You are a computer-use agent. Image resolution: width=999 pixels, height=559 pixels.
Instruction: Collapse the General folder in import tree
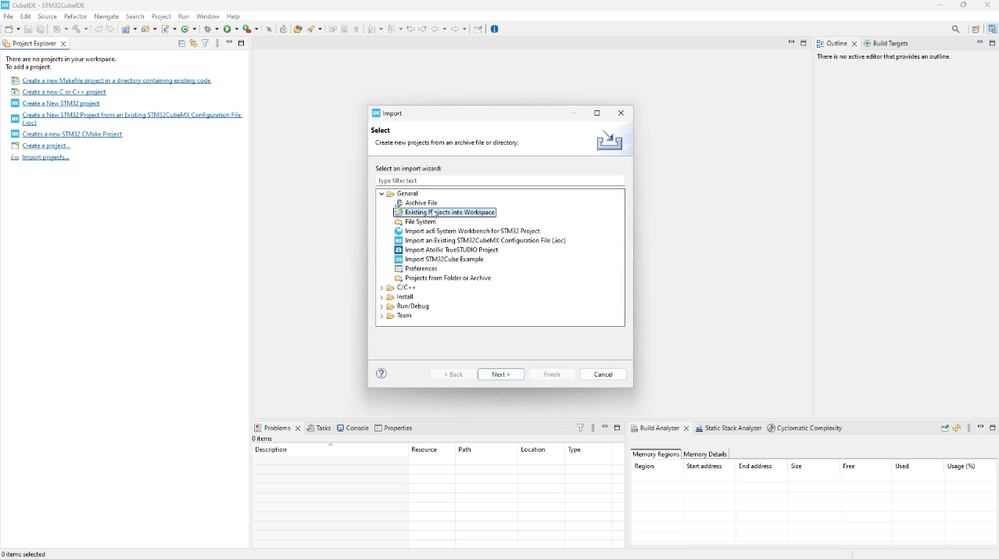click(381, 194)
